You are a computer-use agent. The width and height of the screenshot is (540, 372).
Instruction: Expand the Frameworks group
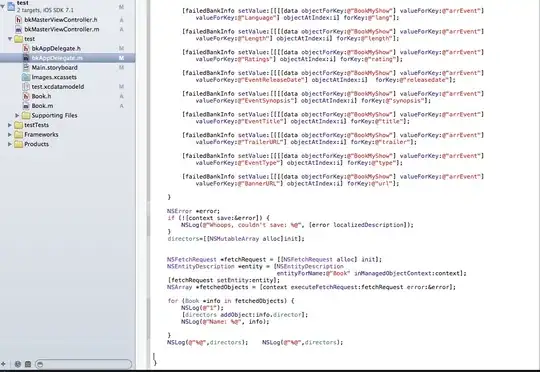[10, 135]
